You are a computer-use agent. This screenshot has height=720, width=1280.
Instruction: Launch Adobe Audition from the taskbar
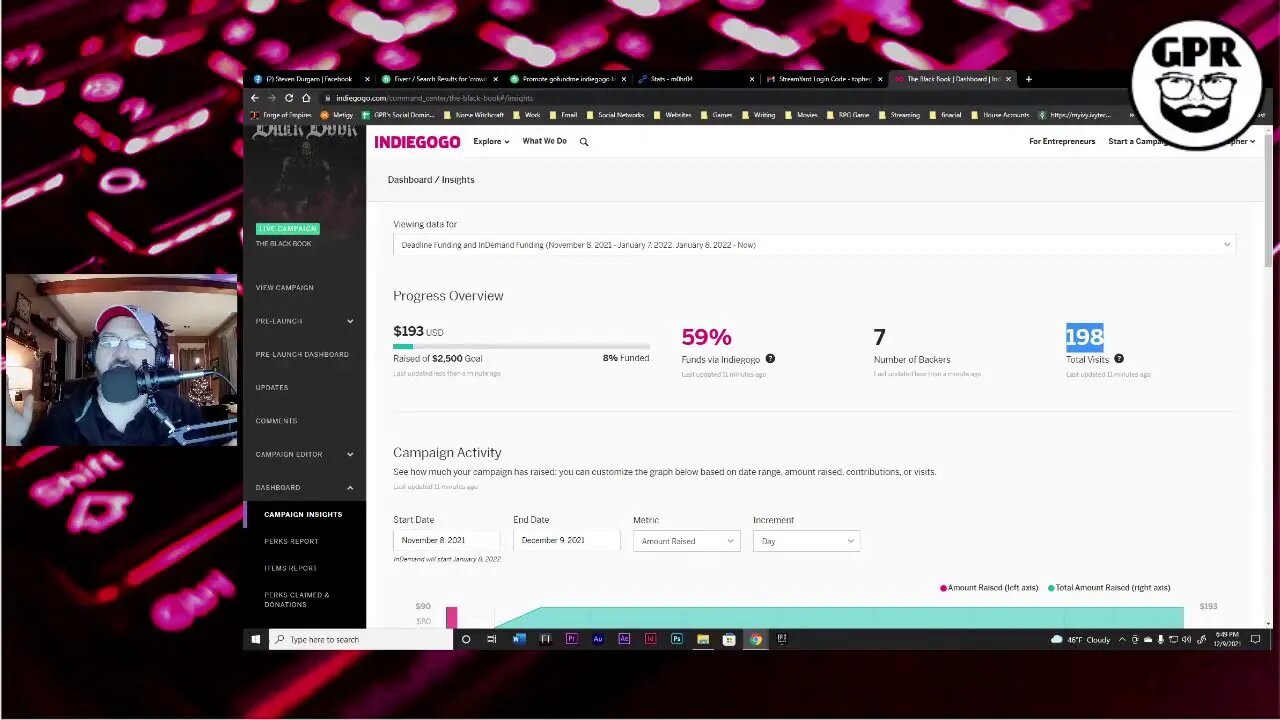598,639
